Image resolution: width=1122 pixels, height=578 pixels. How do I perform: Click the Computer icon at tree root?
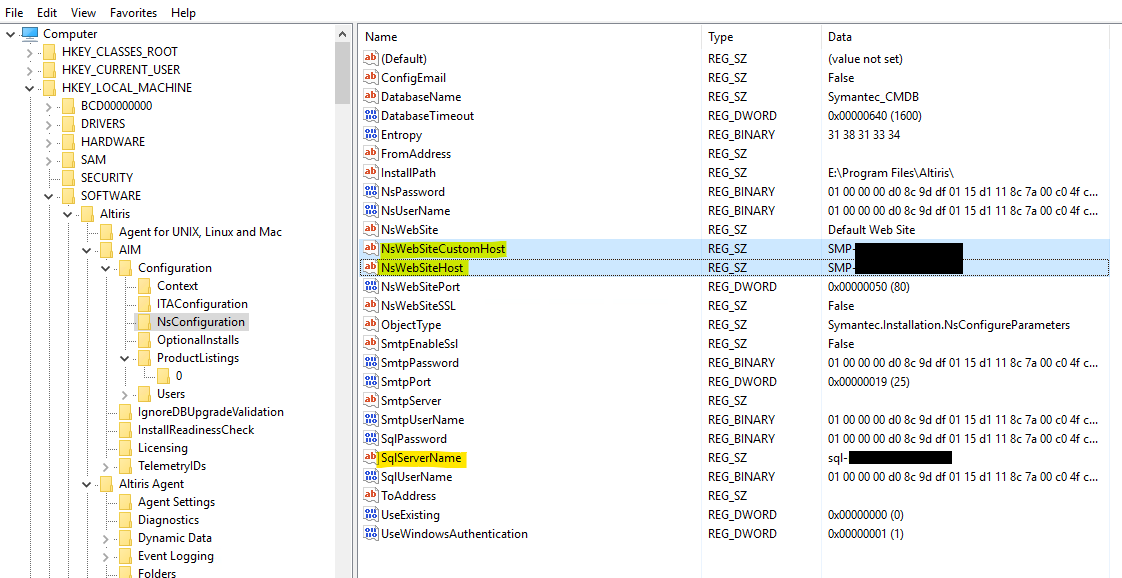click(30, 34)
